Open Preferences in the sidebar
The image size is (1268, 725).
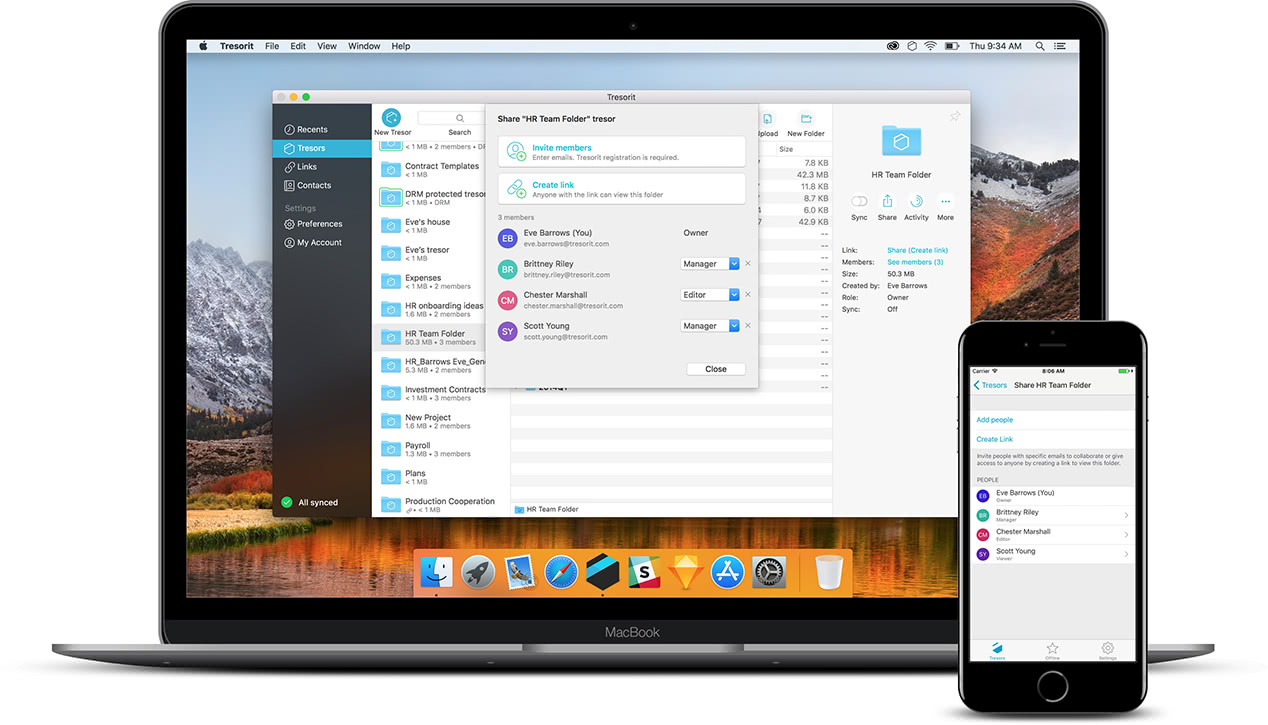(322, 224)
